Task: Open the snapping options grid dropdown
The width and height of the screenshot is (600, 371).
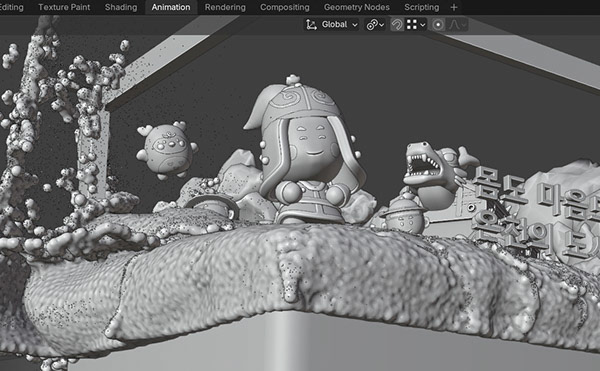Action: [x=416, y=24]
